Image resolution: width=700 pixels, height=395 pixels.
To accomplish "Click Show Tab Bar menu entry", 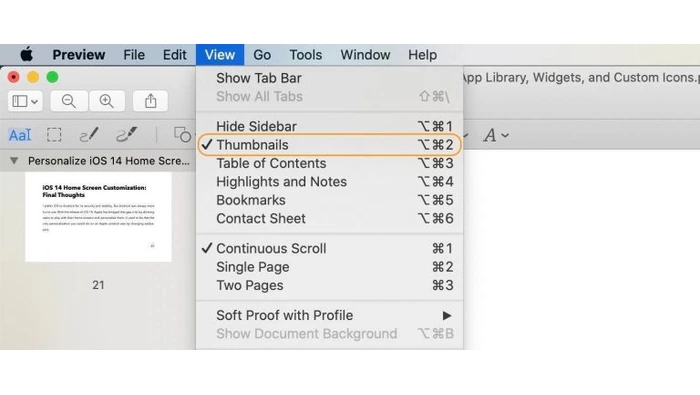I will [329, 78].
